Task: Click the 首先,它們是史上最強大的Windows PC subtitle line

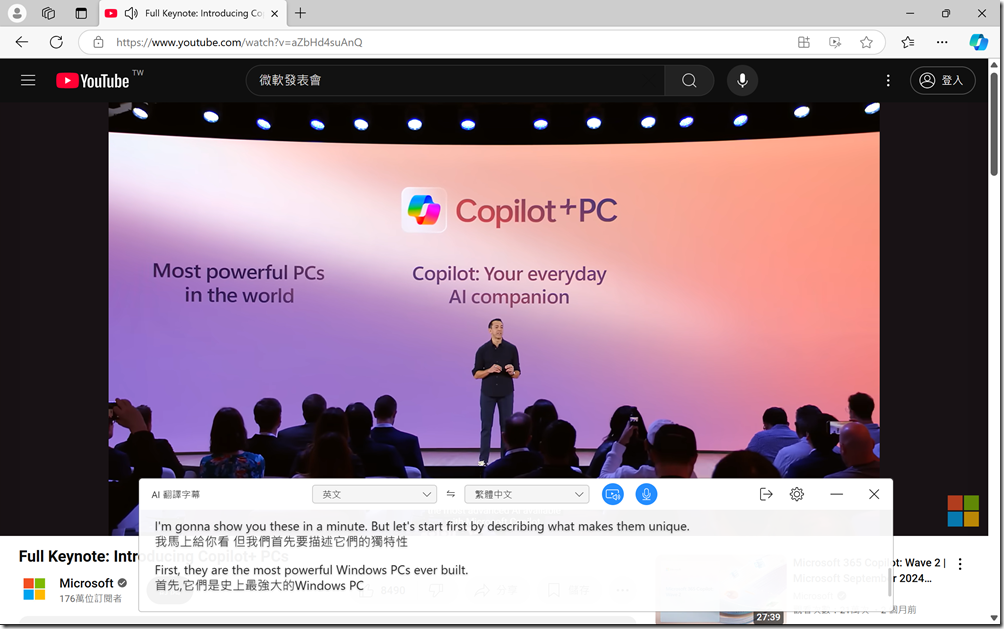Action: [x=259, y=585]
